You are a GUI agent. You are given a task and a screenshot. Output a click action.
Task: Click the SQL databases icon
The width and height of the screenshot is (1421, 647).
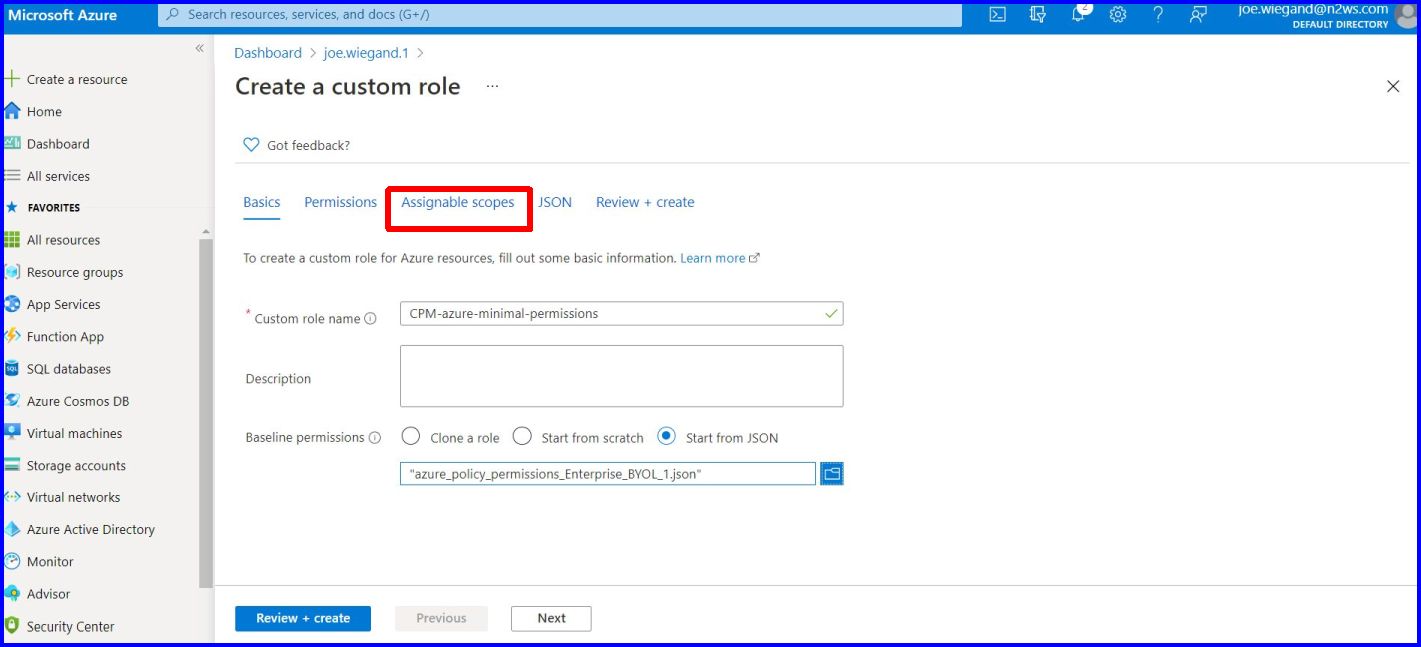click(x=12, y=368)
